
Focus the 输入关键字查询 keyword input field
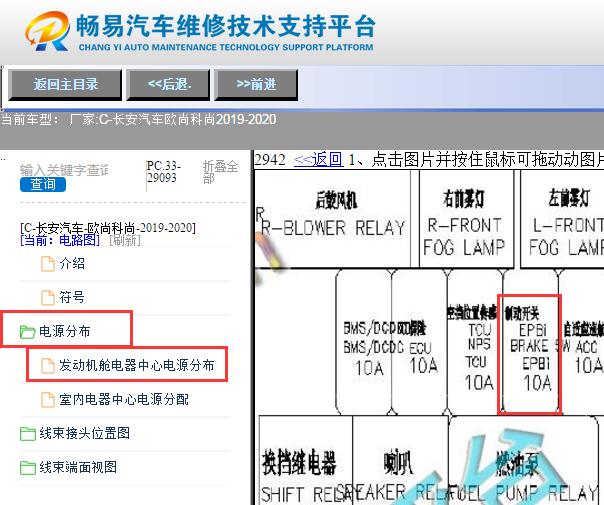click(64, 170)
